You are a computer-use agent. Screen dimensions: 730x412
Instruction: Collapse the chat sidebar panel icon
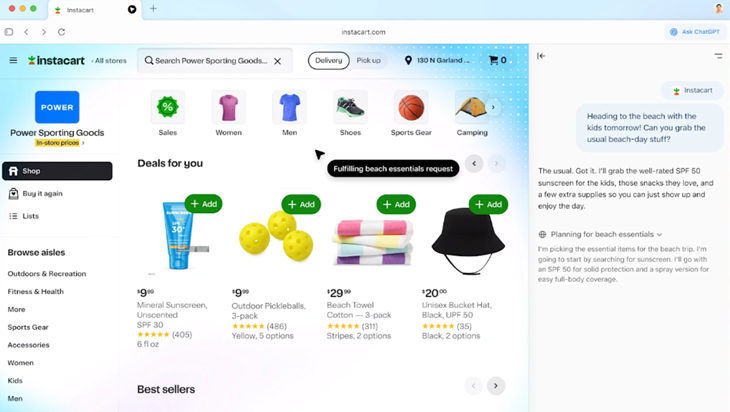(x=541, y=56)
